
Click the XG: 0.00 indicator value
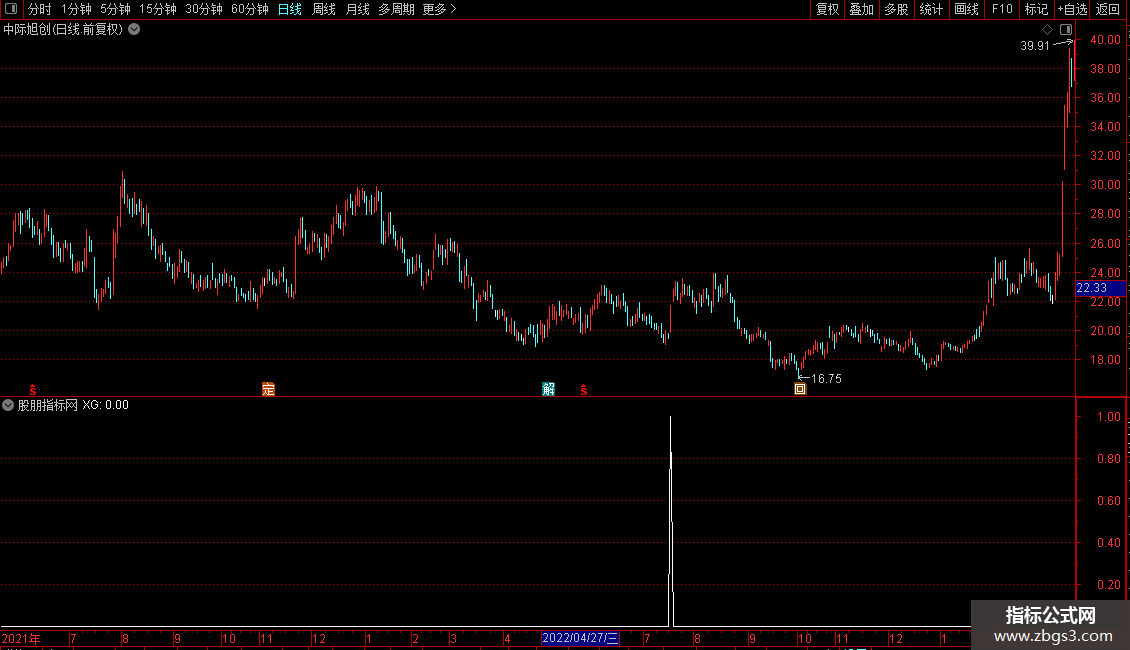point(105,405)
